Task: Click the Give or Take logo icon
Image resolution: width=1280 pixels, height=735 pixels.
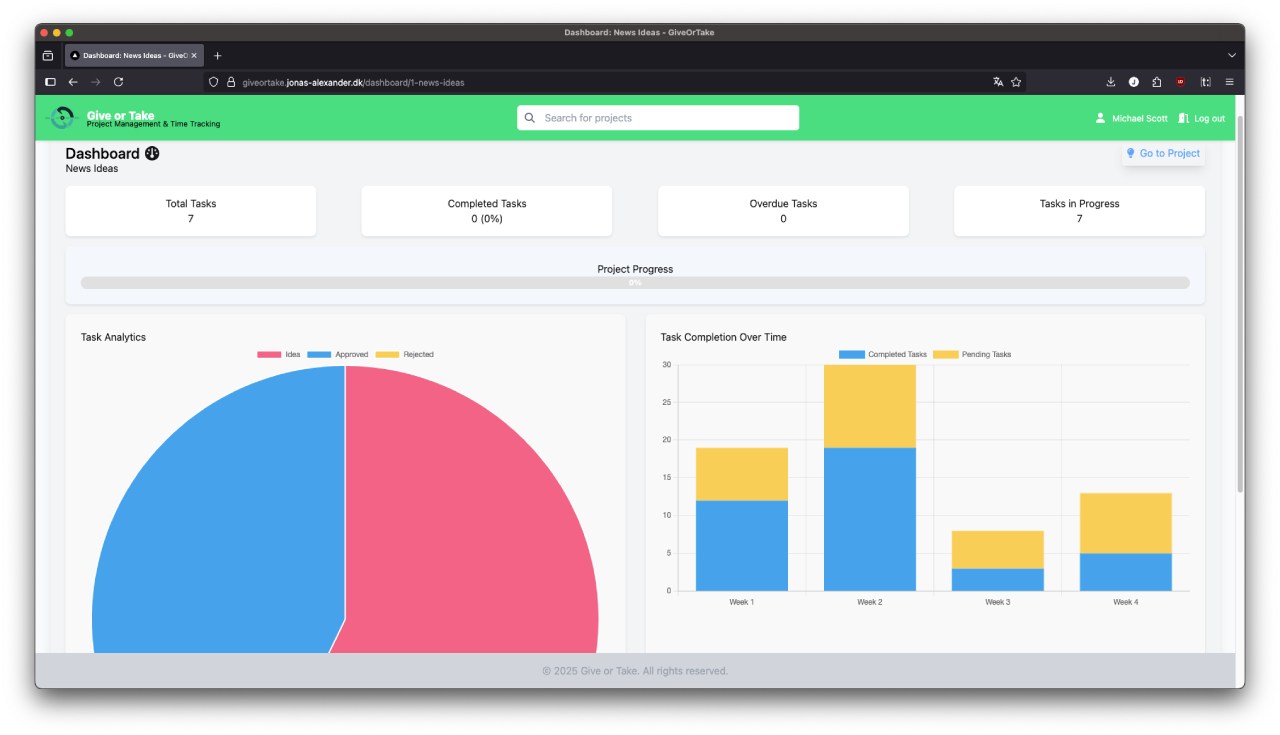Action: pyautogui.click(x=62, y=118)
